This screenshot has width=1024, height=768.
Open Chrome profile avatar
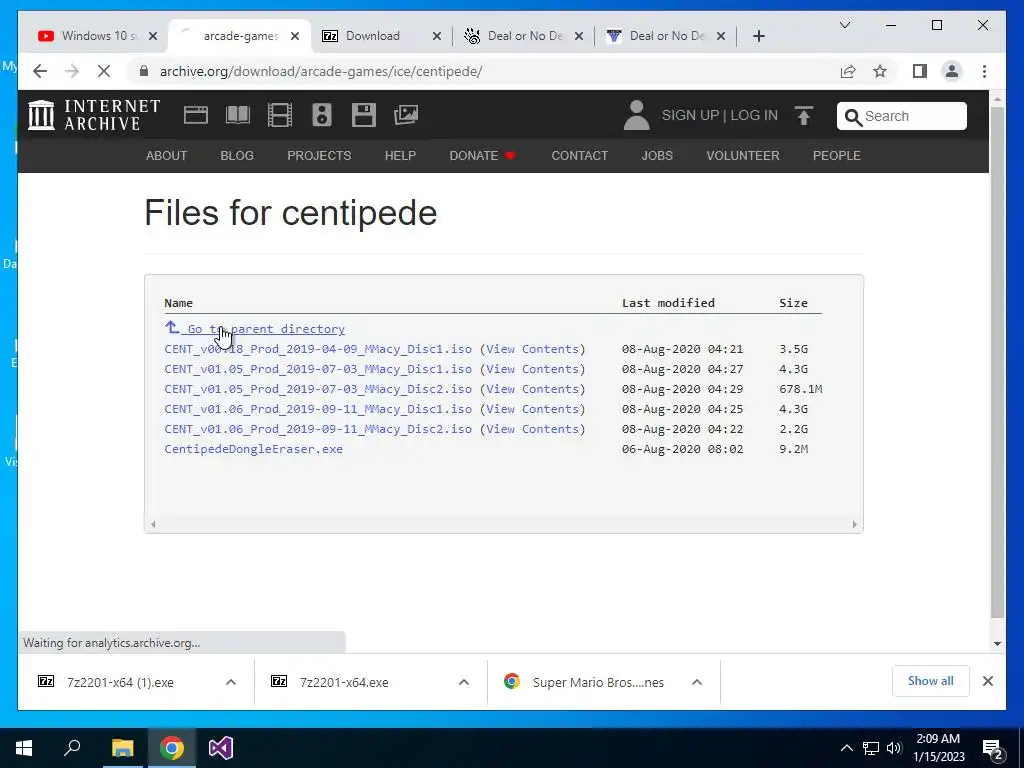952,71
